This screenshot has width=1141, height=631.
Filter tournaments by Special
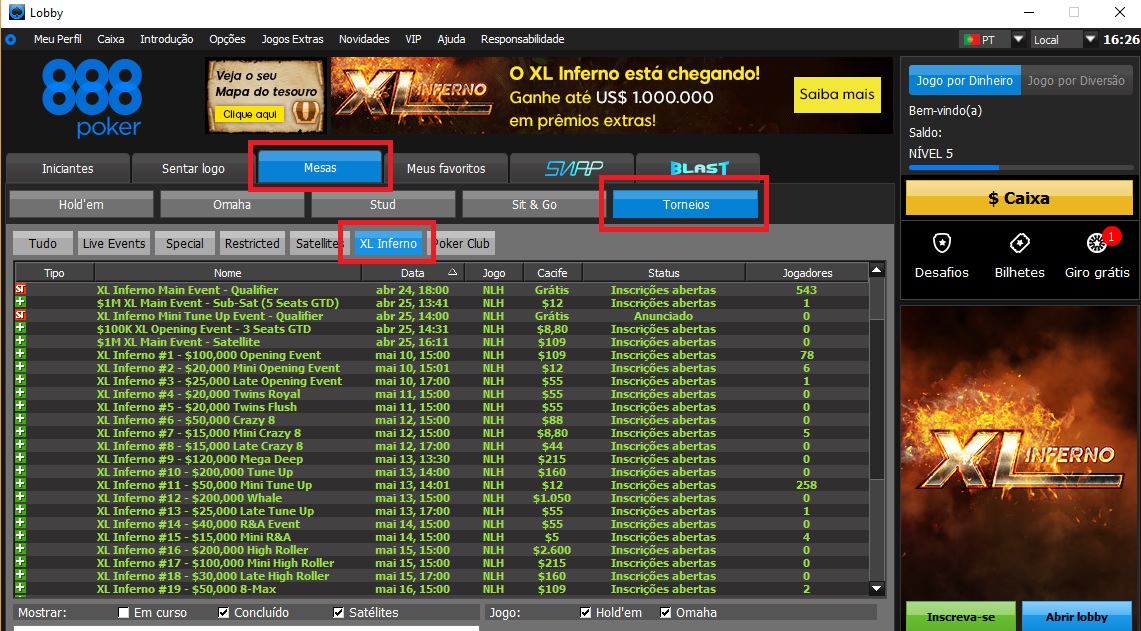click(185, 243)
